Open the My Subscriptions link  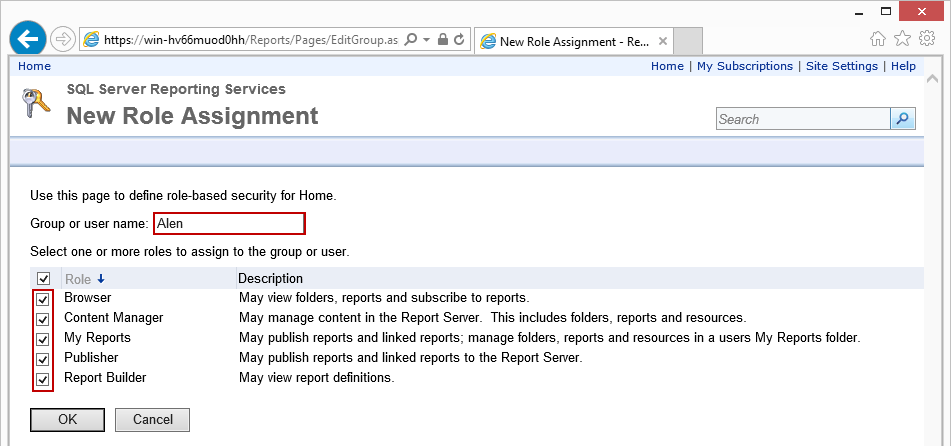(x=744, y=66)
